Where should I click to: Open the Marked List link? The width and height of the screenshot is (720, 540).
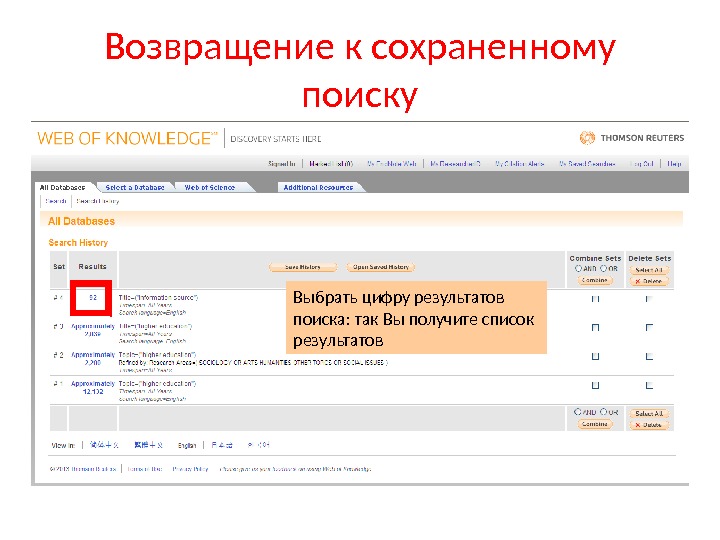pyautogui.click(x=331, y=163)
